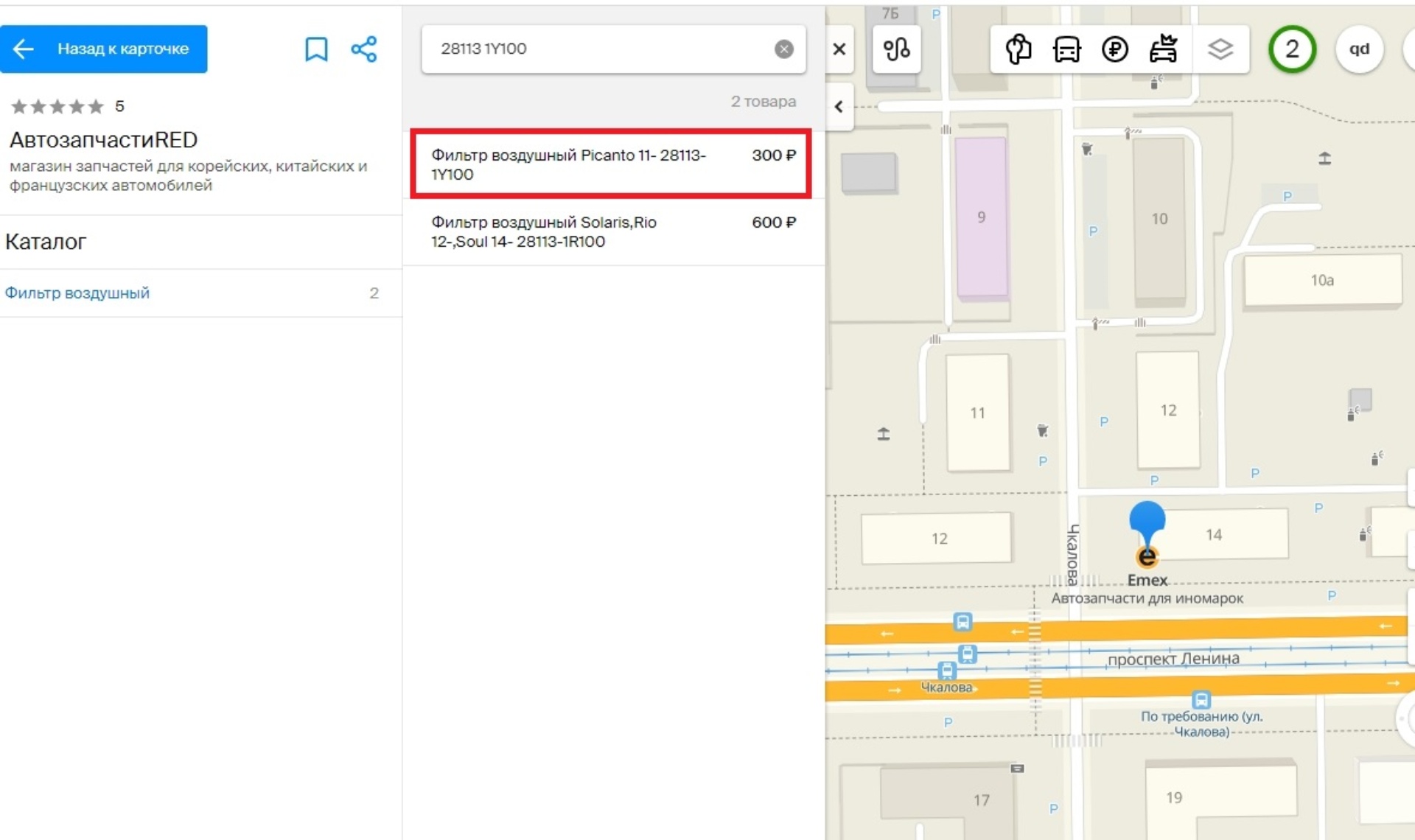1415x840 pixels.
Task: Click building 14 on map
Action: point(1214,534)
